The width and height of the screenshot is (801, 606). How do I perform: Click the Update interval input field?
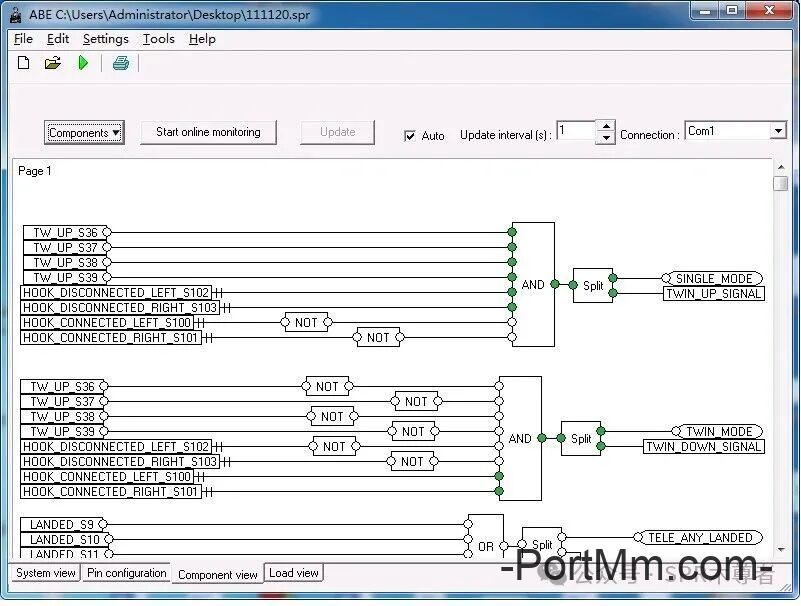pos(575,131)
